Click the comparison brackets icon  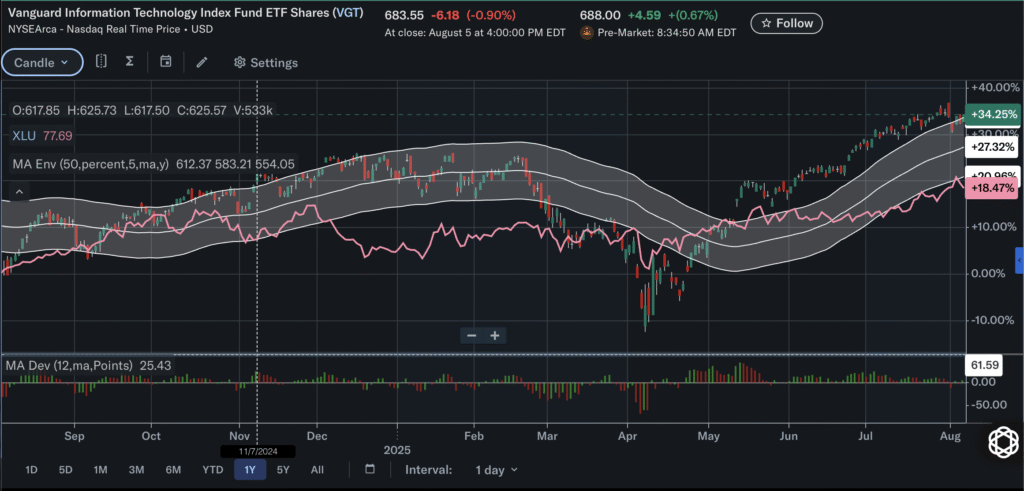coord(101,61)
